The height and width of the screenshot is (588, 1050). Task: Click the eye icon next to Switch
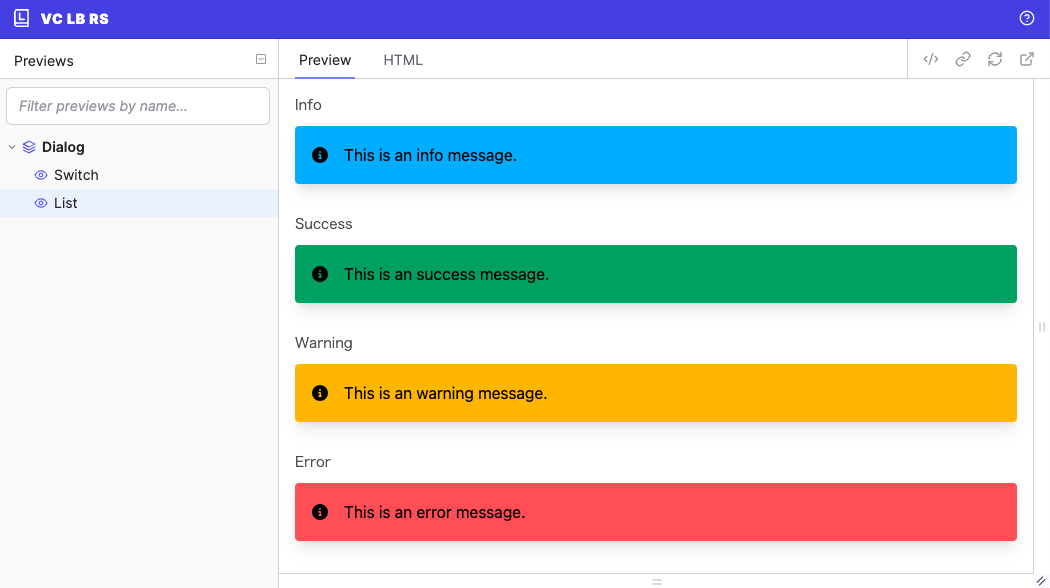click(39, 175)
